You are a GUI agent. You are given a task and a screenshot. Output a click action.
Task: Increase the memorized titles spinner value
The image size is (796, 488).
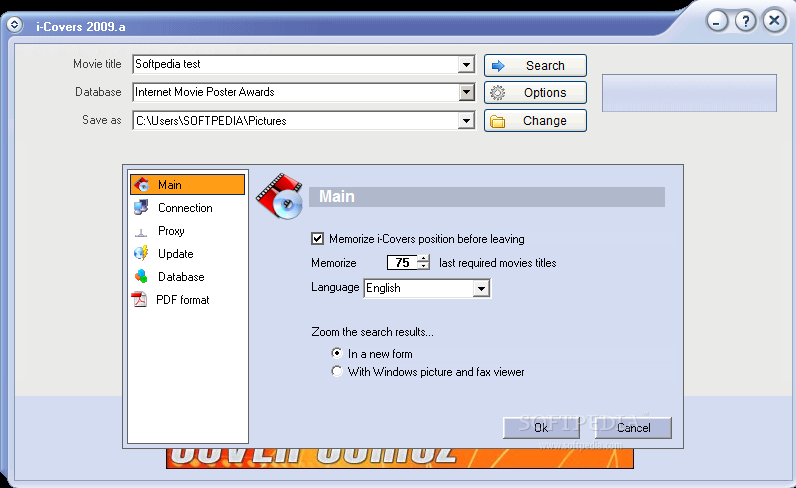[423, 258]
